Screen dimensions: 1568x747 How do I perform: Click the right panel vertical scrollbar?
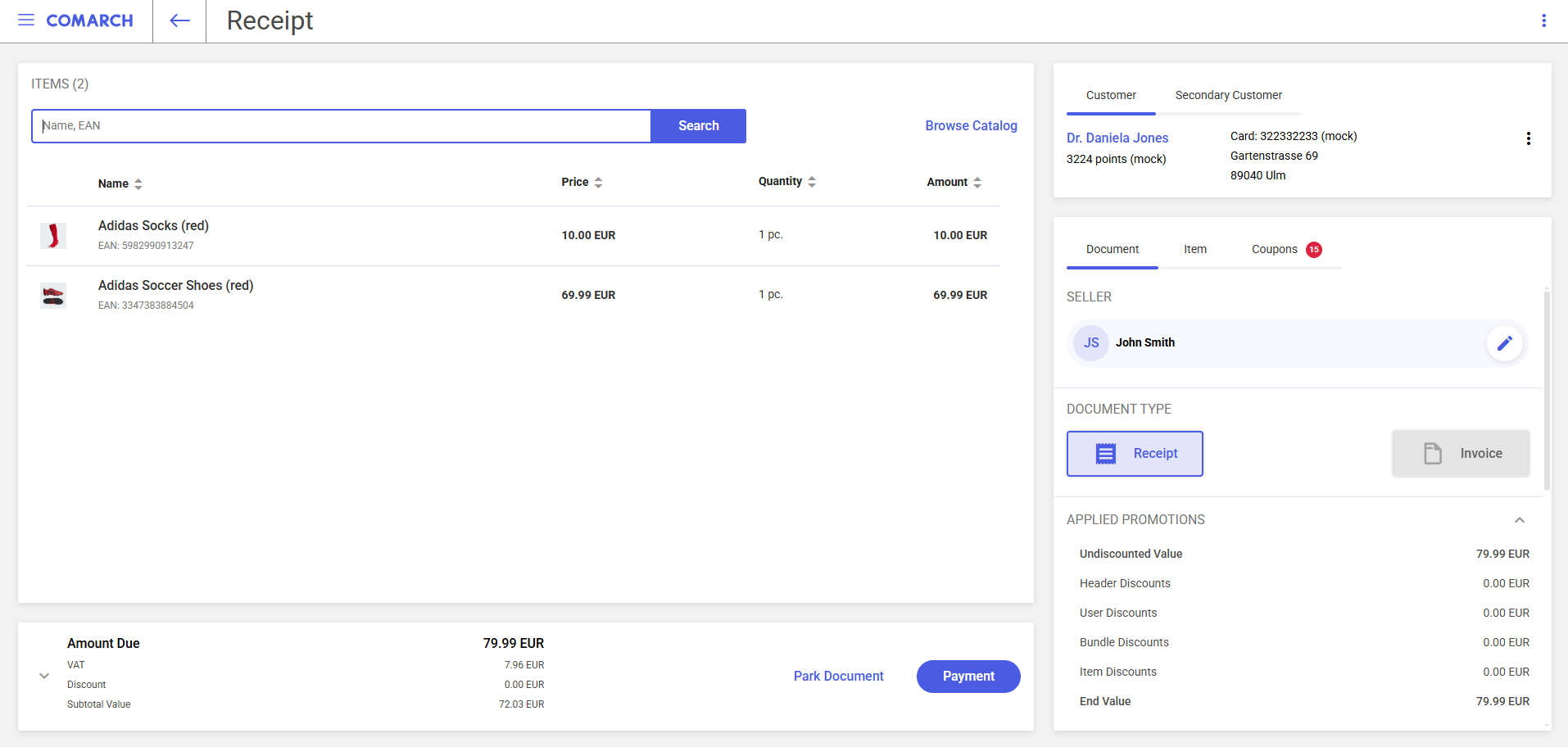[x=1547, y=389]
